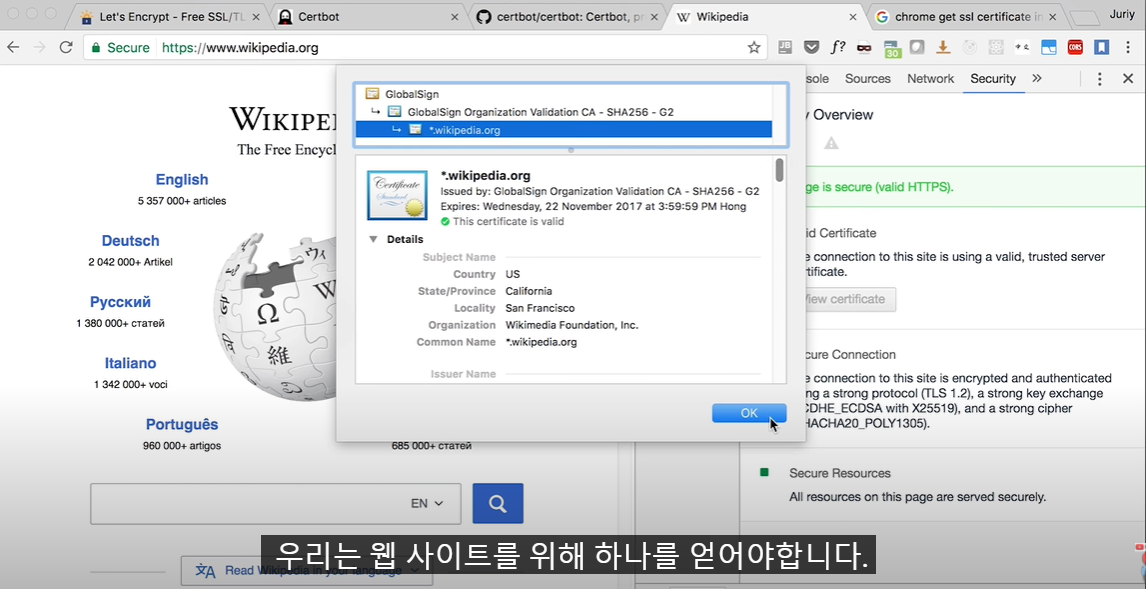Bookmark this page with star icon
The image size is (1146, 589).
[x=754, y=48]
